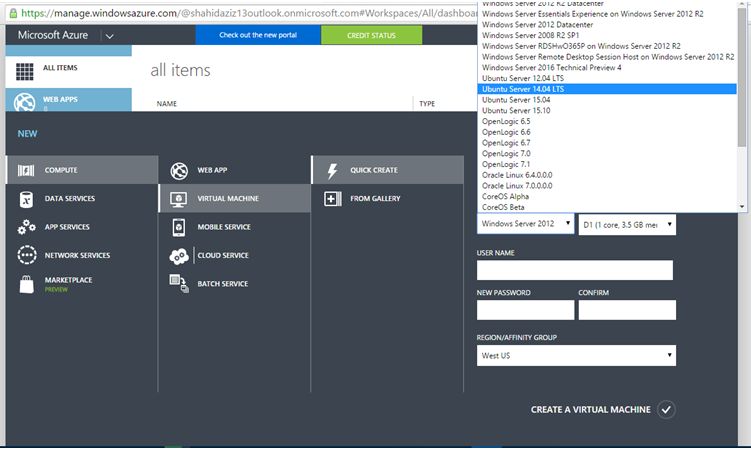Select Quick Create option
This screenshot has height=450, width=751.
387,170
